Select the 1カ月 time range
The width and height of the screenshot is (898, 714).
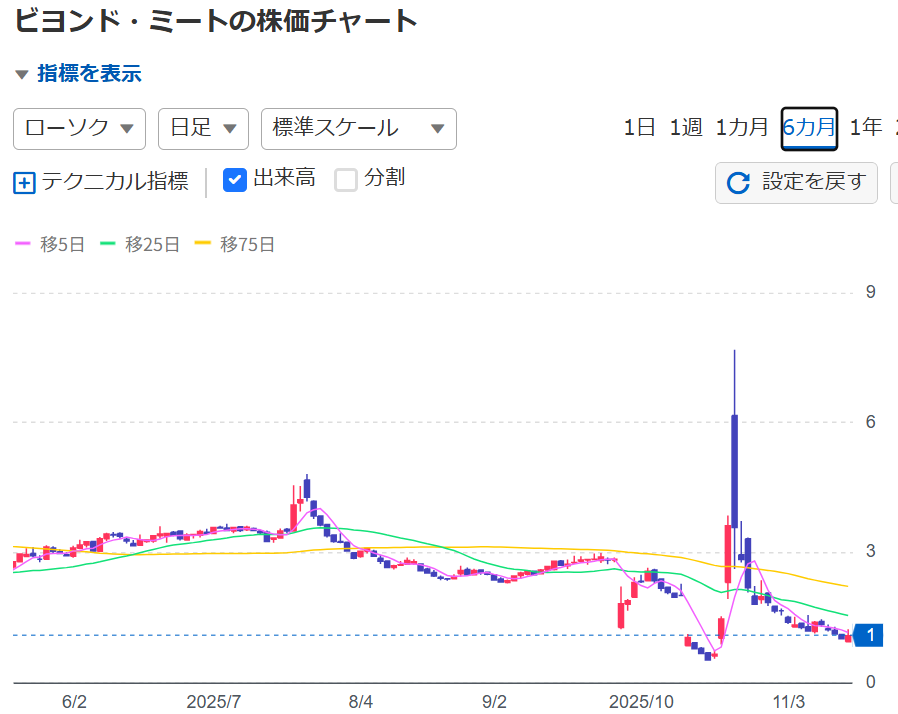click(741, 127)
